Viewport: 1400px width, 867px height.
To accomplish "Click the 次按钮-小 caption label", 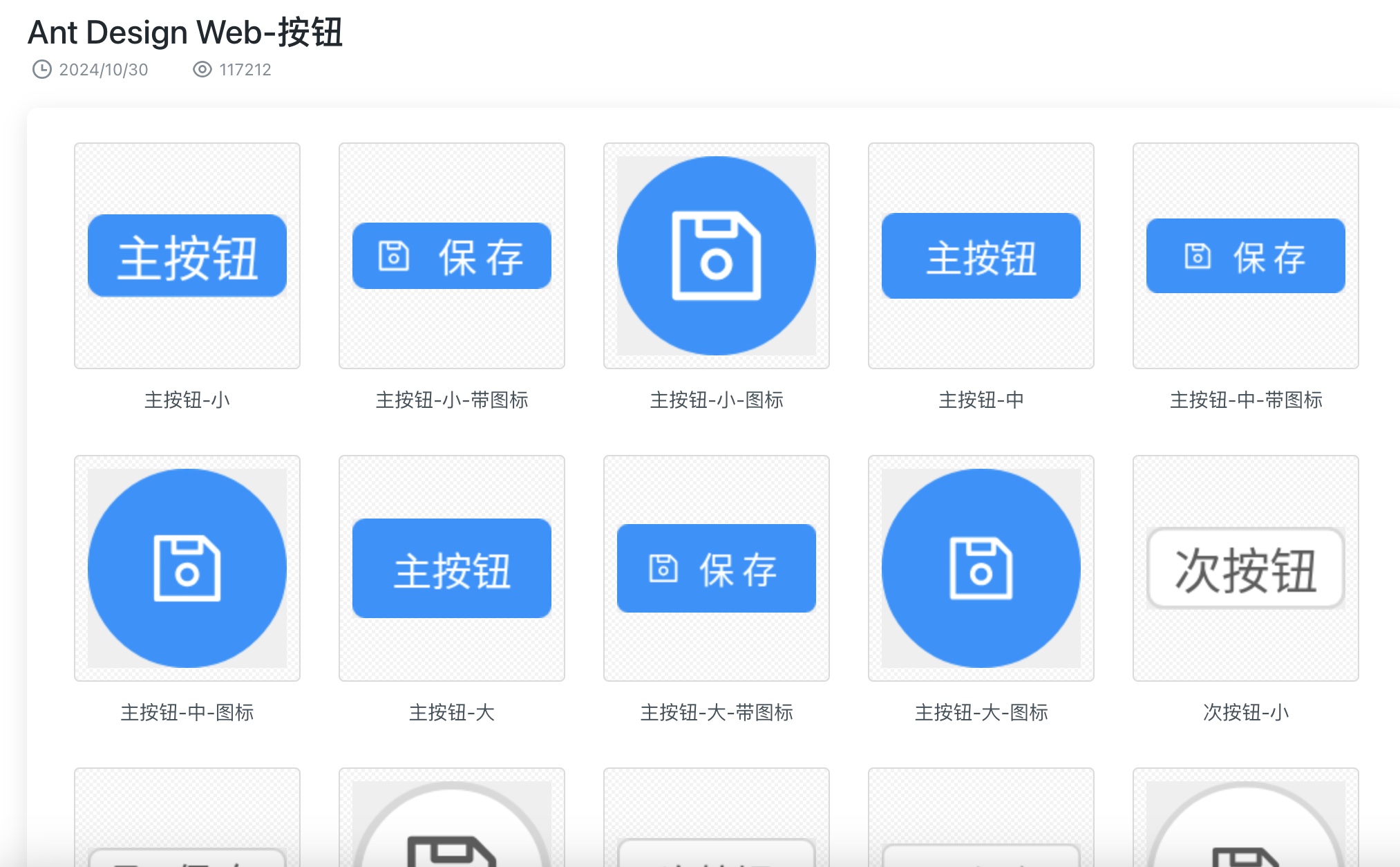I will click(x=1246, y=712).
